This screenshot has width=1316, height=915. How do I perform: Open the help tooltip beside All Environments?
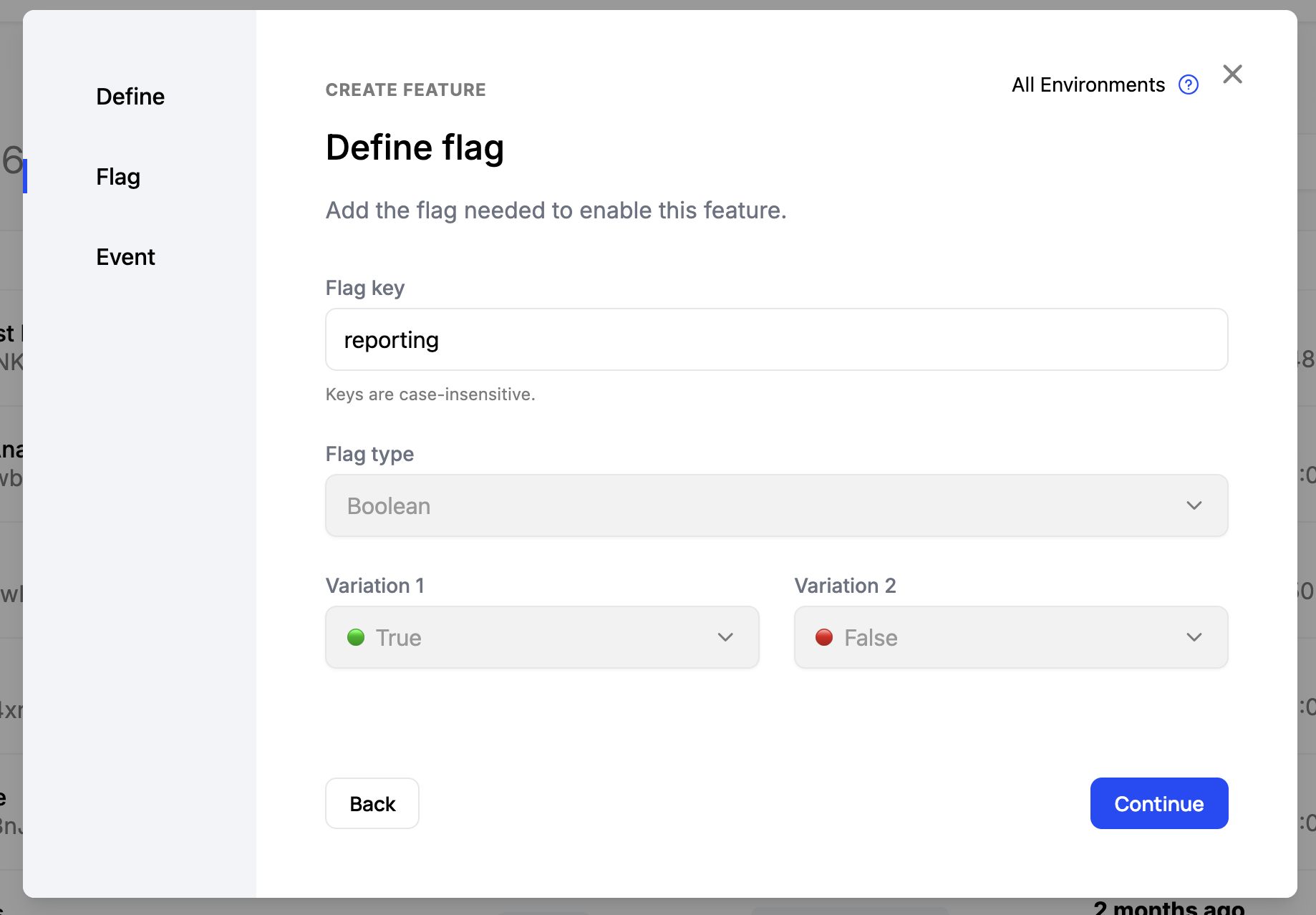point(1189,84)
